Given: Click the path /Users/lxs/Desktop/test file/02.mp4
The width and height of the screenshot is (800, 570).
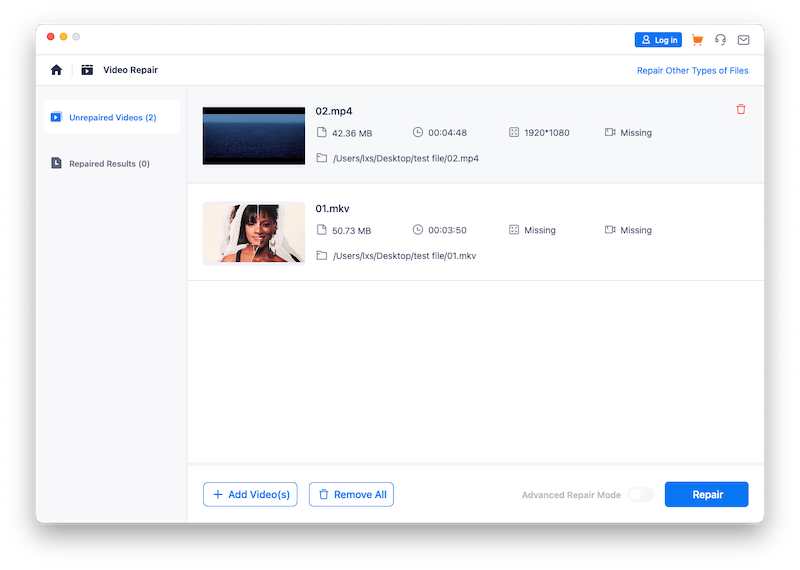Looking at the screenshot, I should [406, 158].
